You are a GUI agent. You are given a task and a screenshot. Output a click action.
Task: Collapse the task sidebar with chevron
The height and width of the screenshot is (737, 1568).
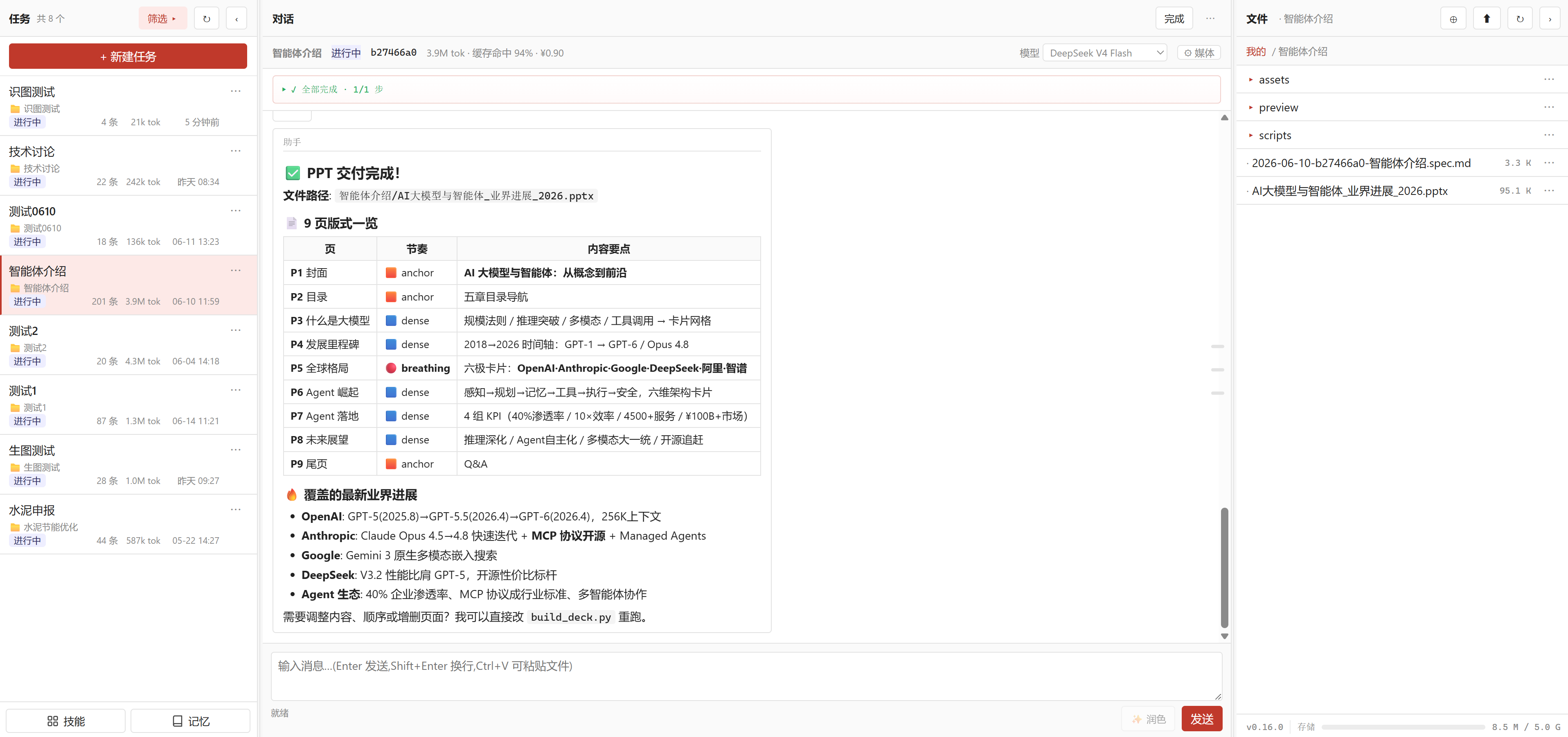(236, 19)
